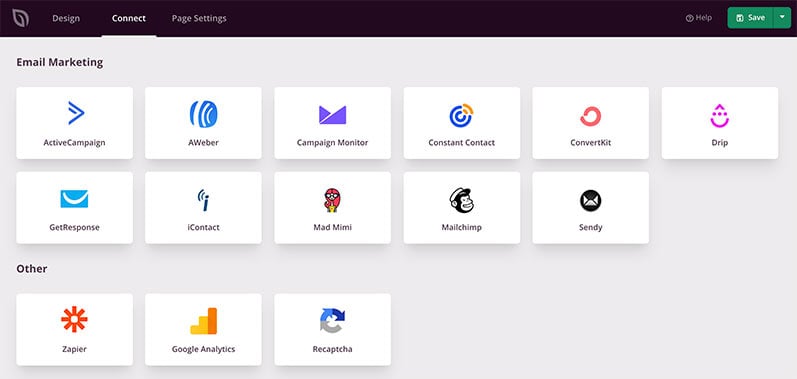Click the Email Marketing heading
Viewport: 797px width, 379px height.
click(59, 62)
